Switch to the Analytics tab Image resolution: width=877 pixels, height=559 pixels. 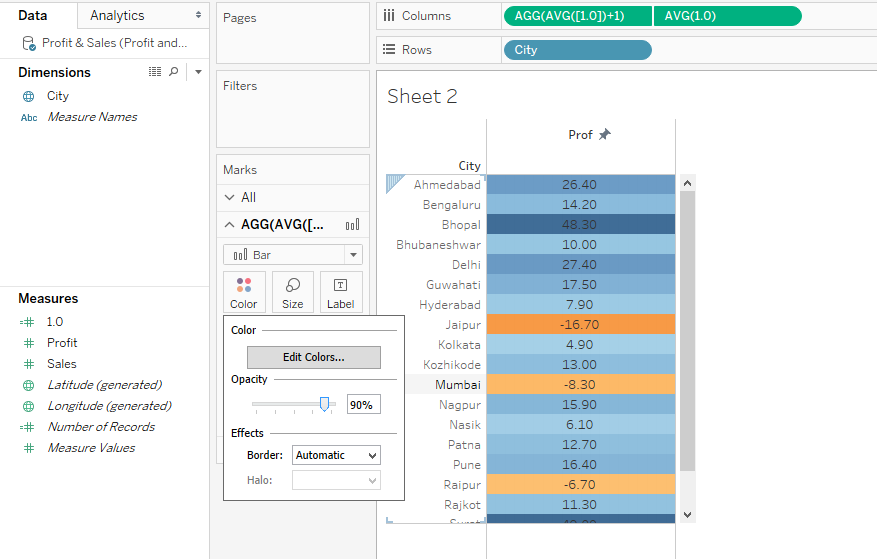point(117,15)
